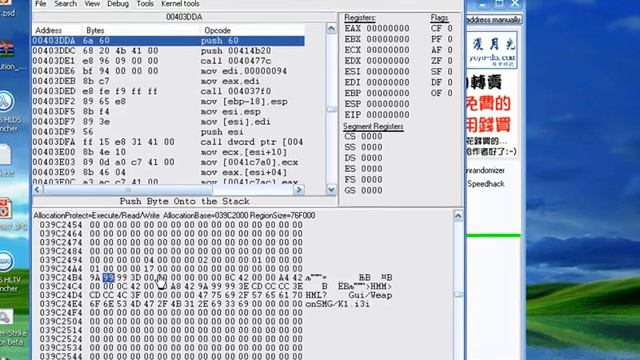The width and height of the screenshot is (640, 360).
Task: Click the hex dump scroll up arrow
Action: [x=458, y=216]
